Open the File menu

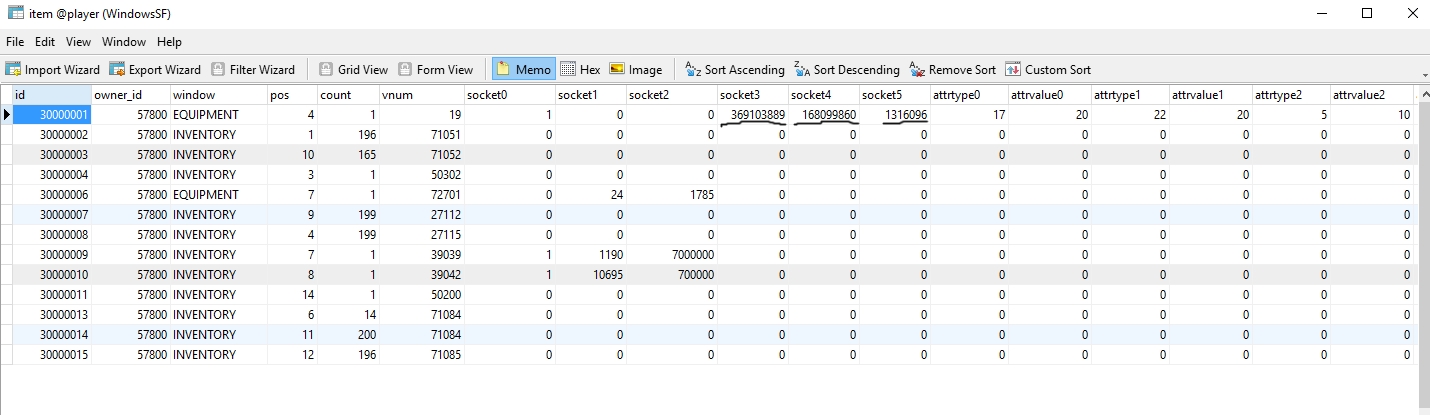point(15,42)
